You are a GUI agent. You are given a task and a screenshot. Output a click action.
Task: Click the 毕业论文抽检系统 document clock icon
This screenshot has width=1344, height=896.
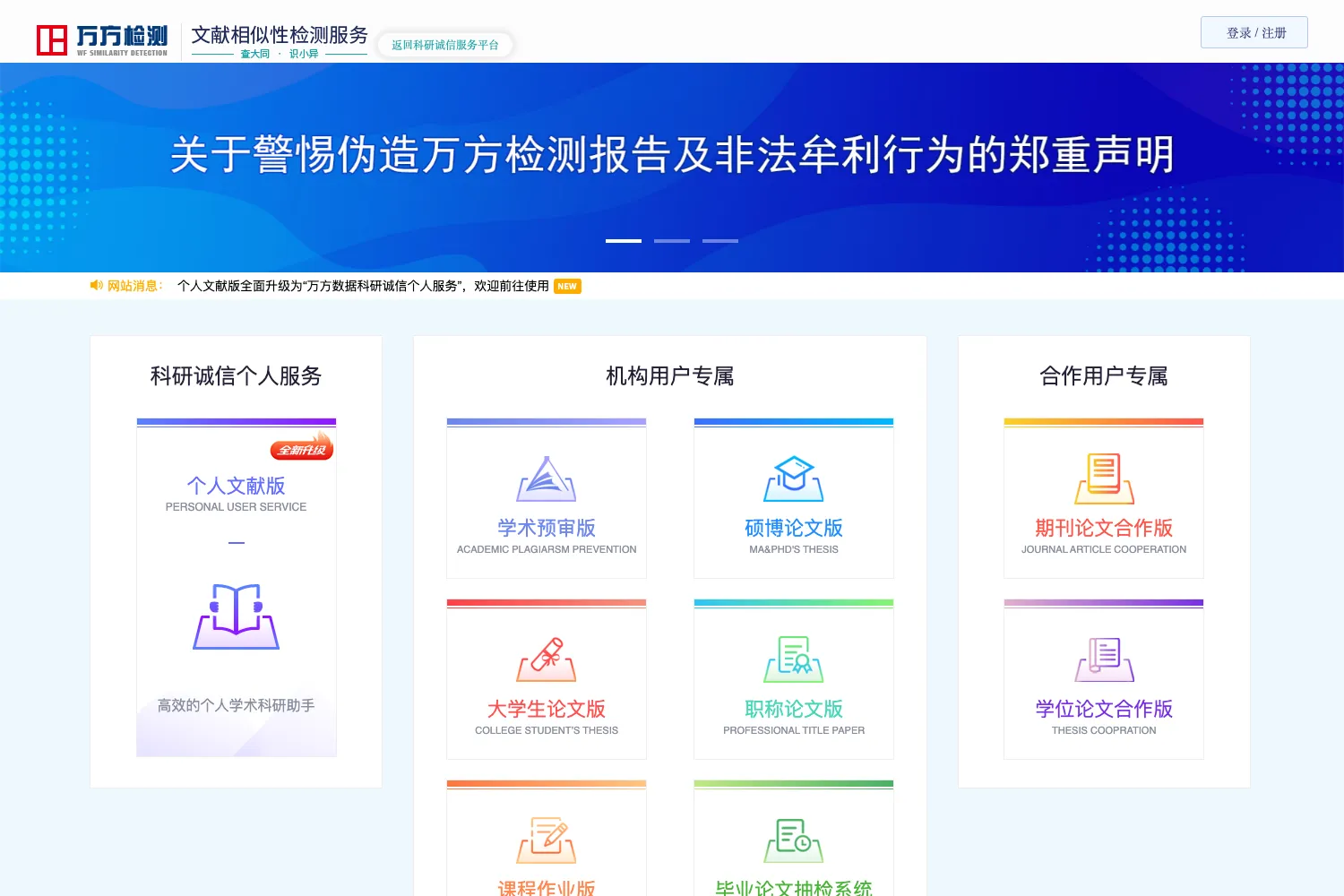pos(794,840)
